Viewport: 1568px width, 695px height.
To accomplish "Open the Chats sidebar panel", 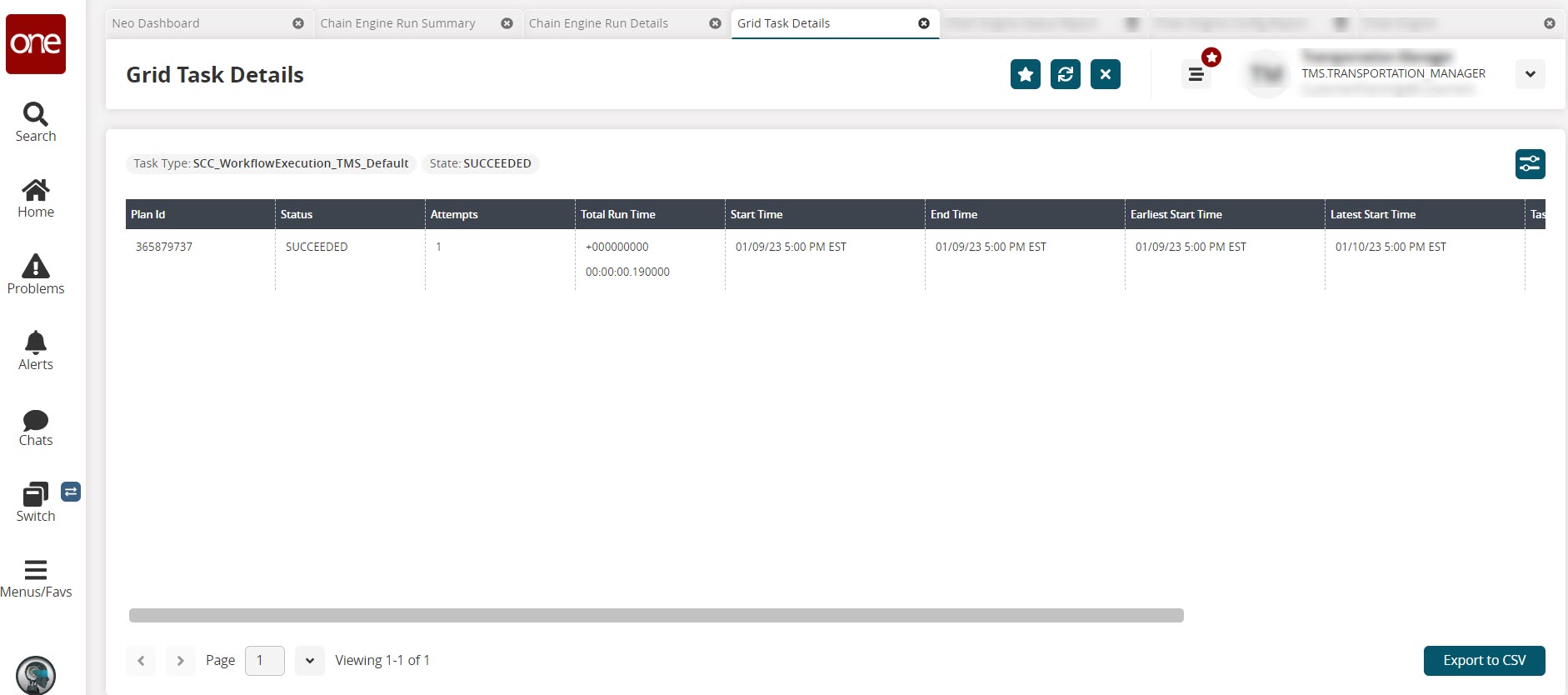I will tap(36, 427).
